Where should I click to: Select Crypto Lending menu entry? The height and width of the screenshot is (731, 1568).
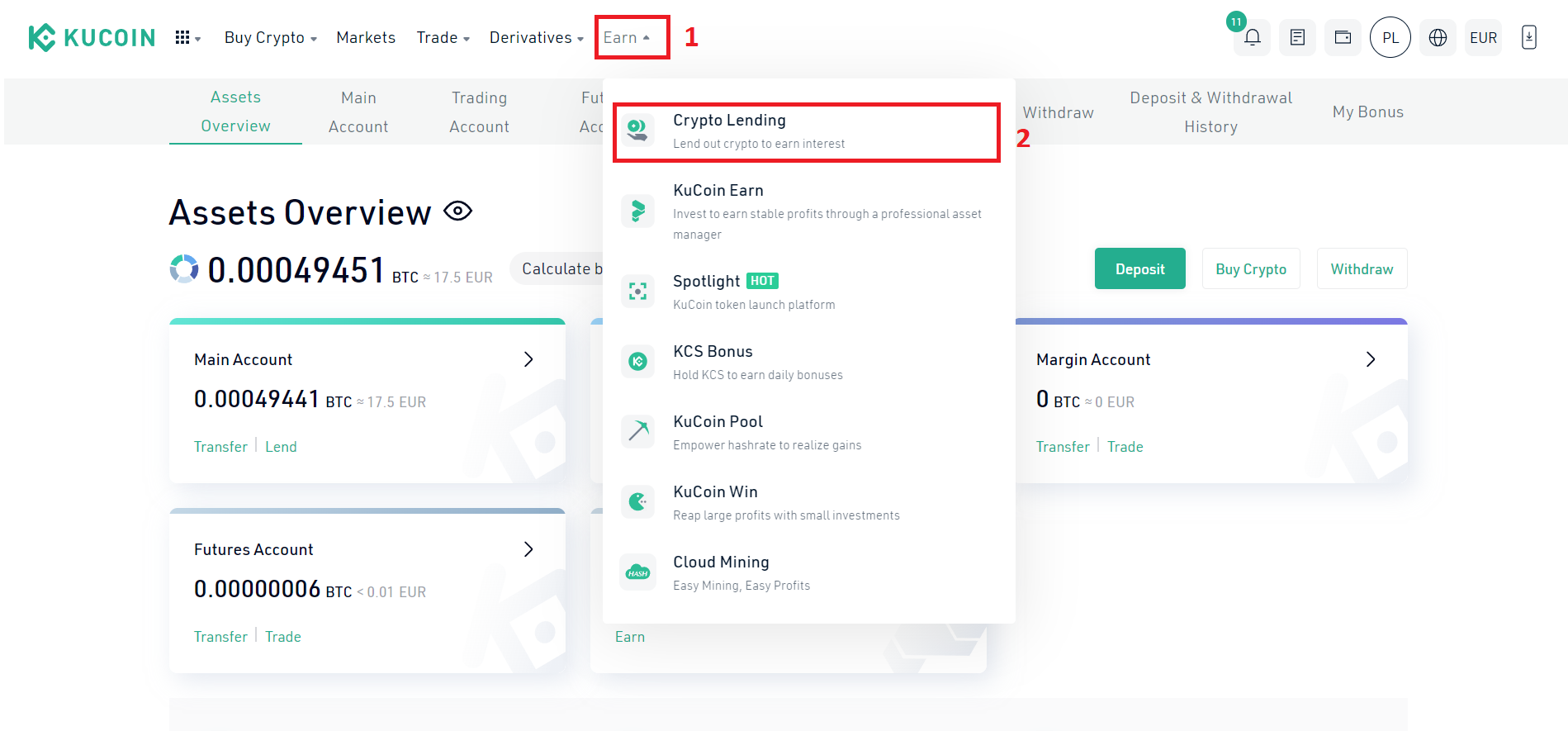coord(807,132)
